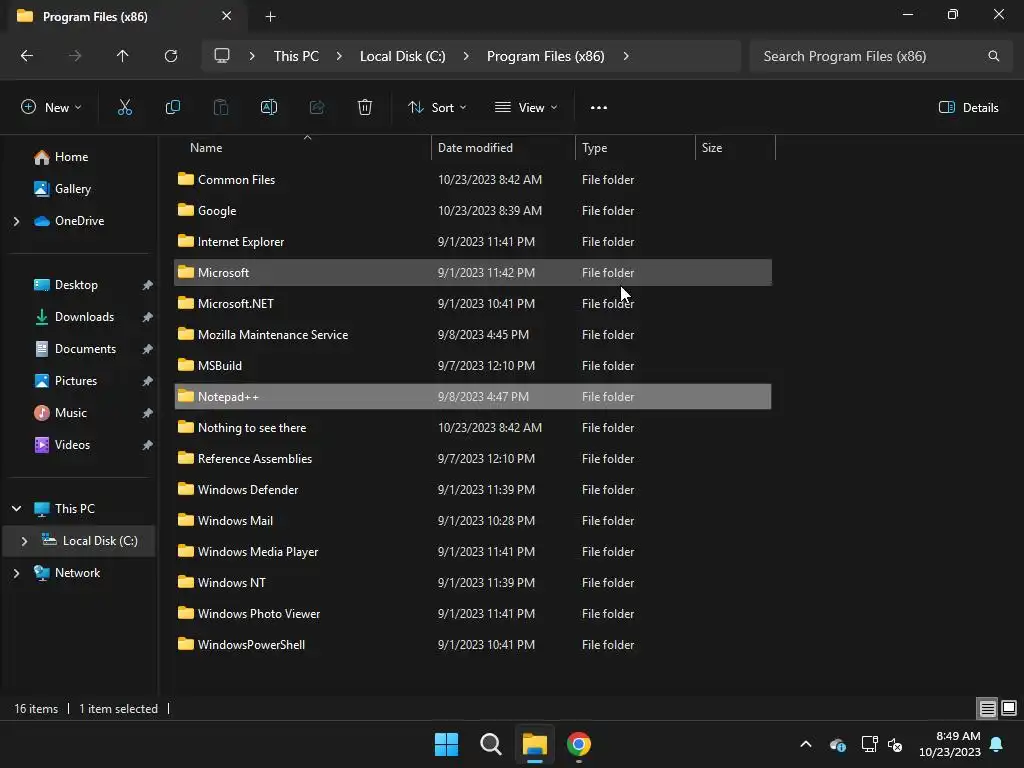Open Videos in navigation pane
Screen dimensions: 1024x768
click(x=72, y=445)
